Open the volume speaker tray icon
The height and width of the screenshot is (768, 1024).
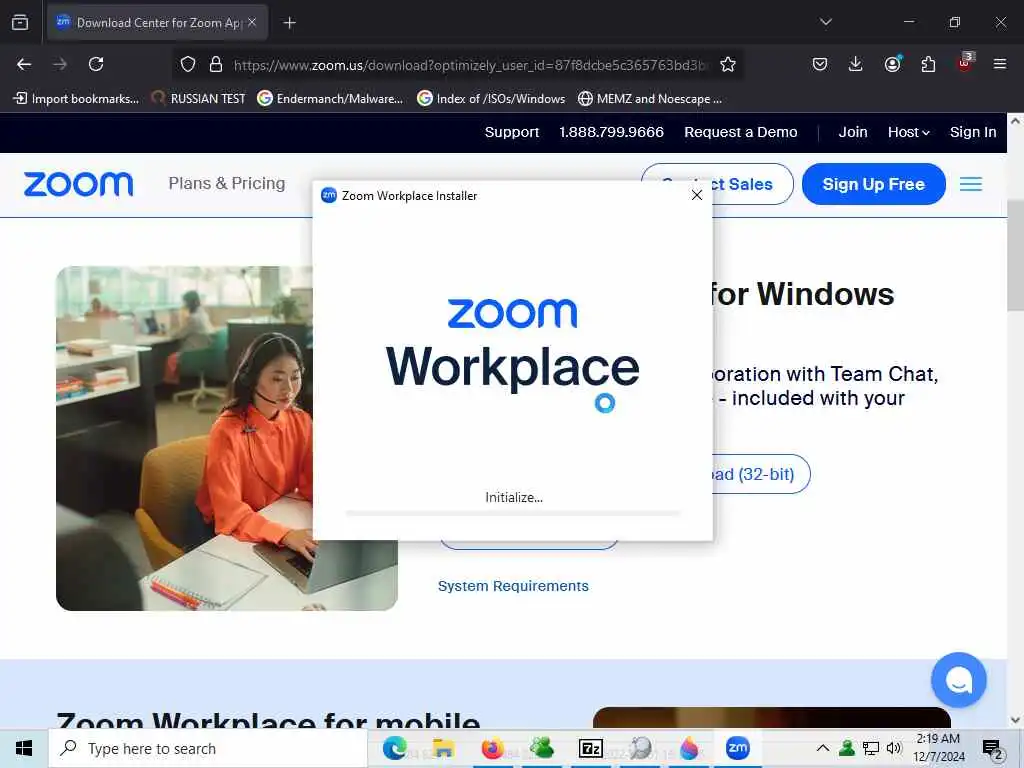(x=894, y=748)
